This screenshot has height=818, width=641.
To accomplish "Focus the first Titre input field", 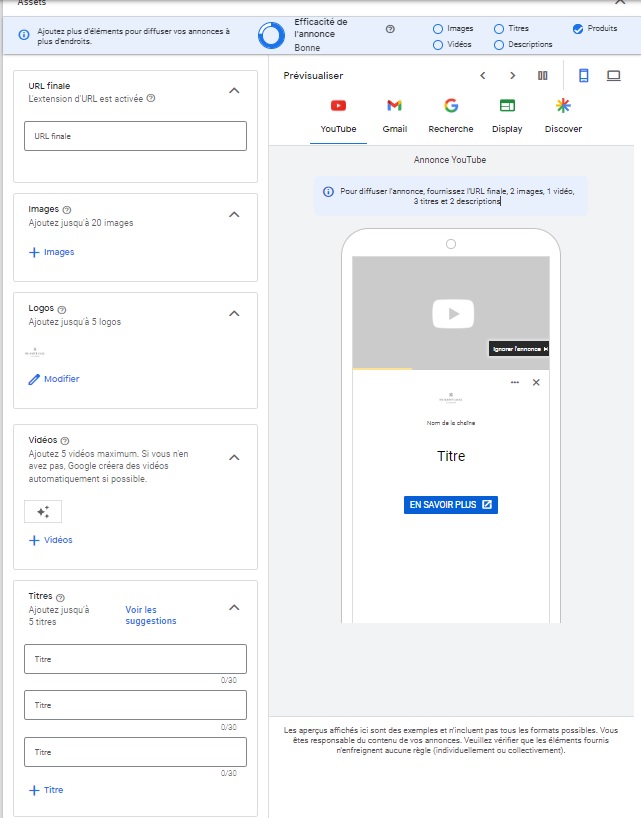I will click(135, 659).
